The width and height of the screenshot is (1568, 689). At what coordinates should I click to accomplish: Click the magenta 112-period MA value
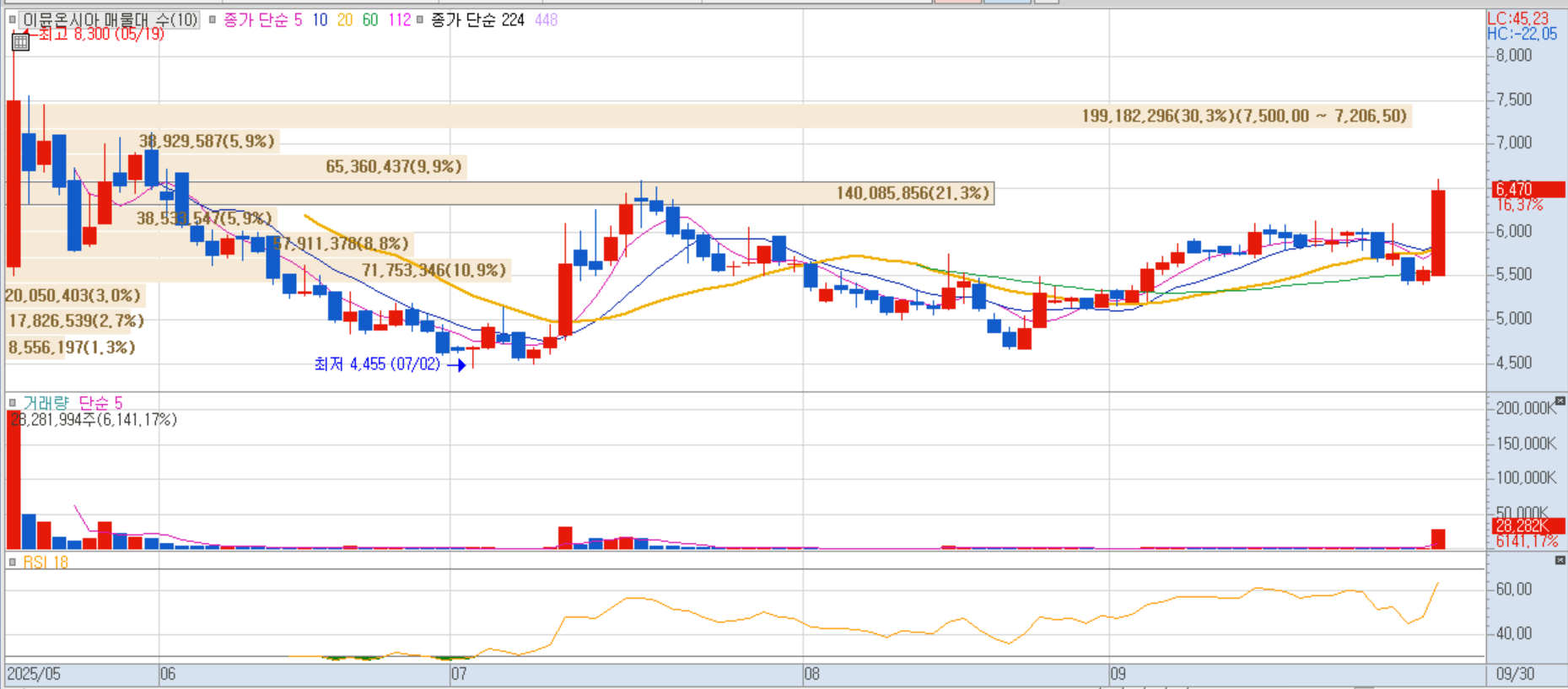400,19
